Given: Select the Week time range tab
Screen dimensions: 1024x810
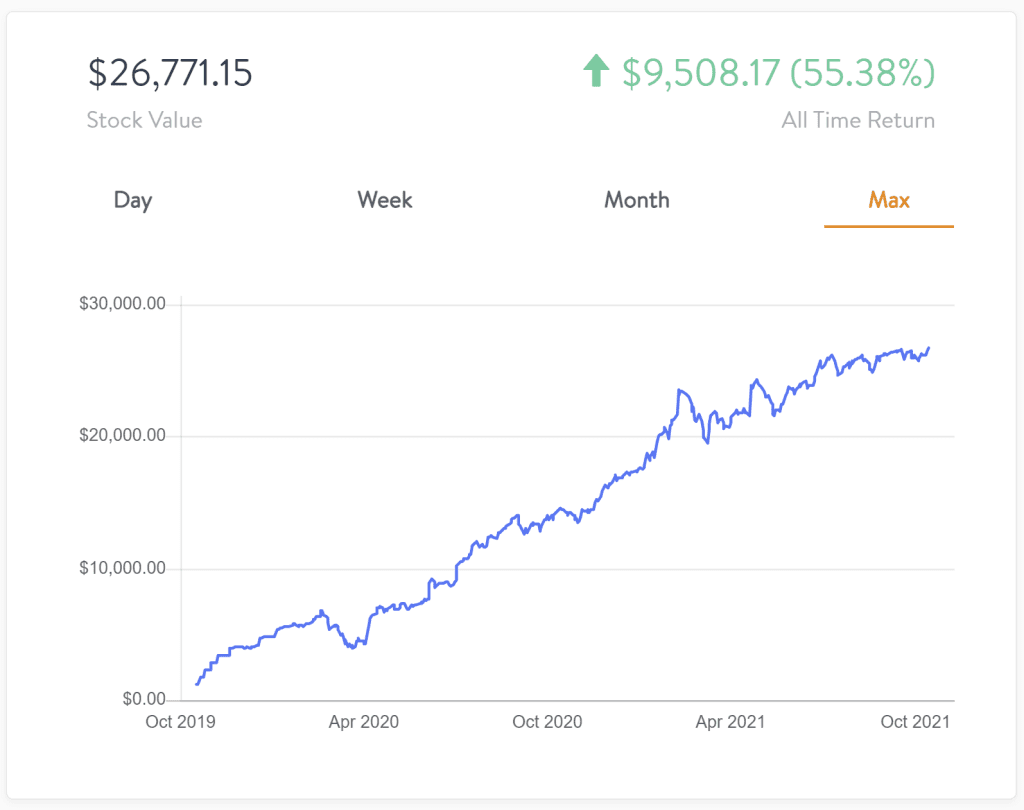Looking at the screenshot, I should point(385,200).
